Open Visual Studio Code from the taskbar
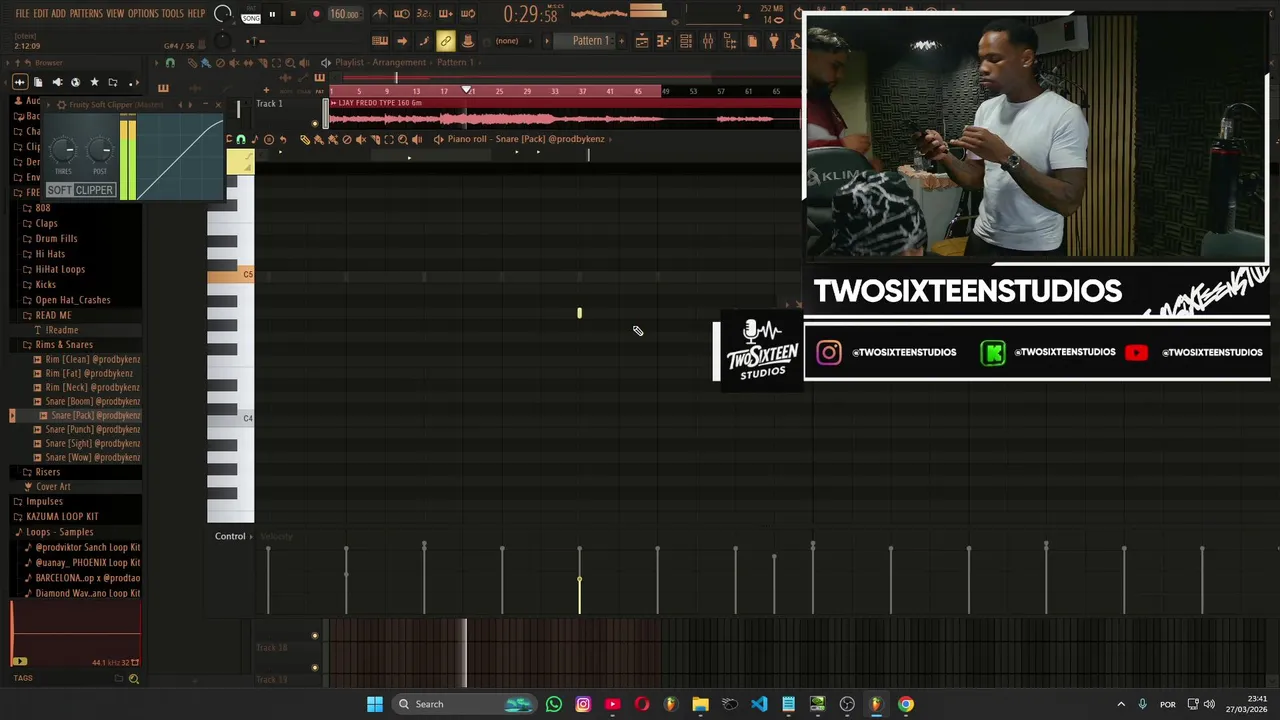Image resolution: width=1280 pixels, height=720 pixels. (759, 704)
